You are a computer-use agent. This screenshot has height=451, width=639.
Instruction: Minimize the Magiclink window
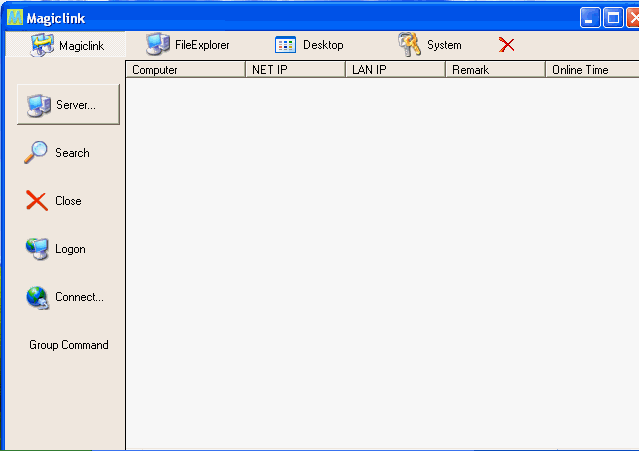pos(590,17)
